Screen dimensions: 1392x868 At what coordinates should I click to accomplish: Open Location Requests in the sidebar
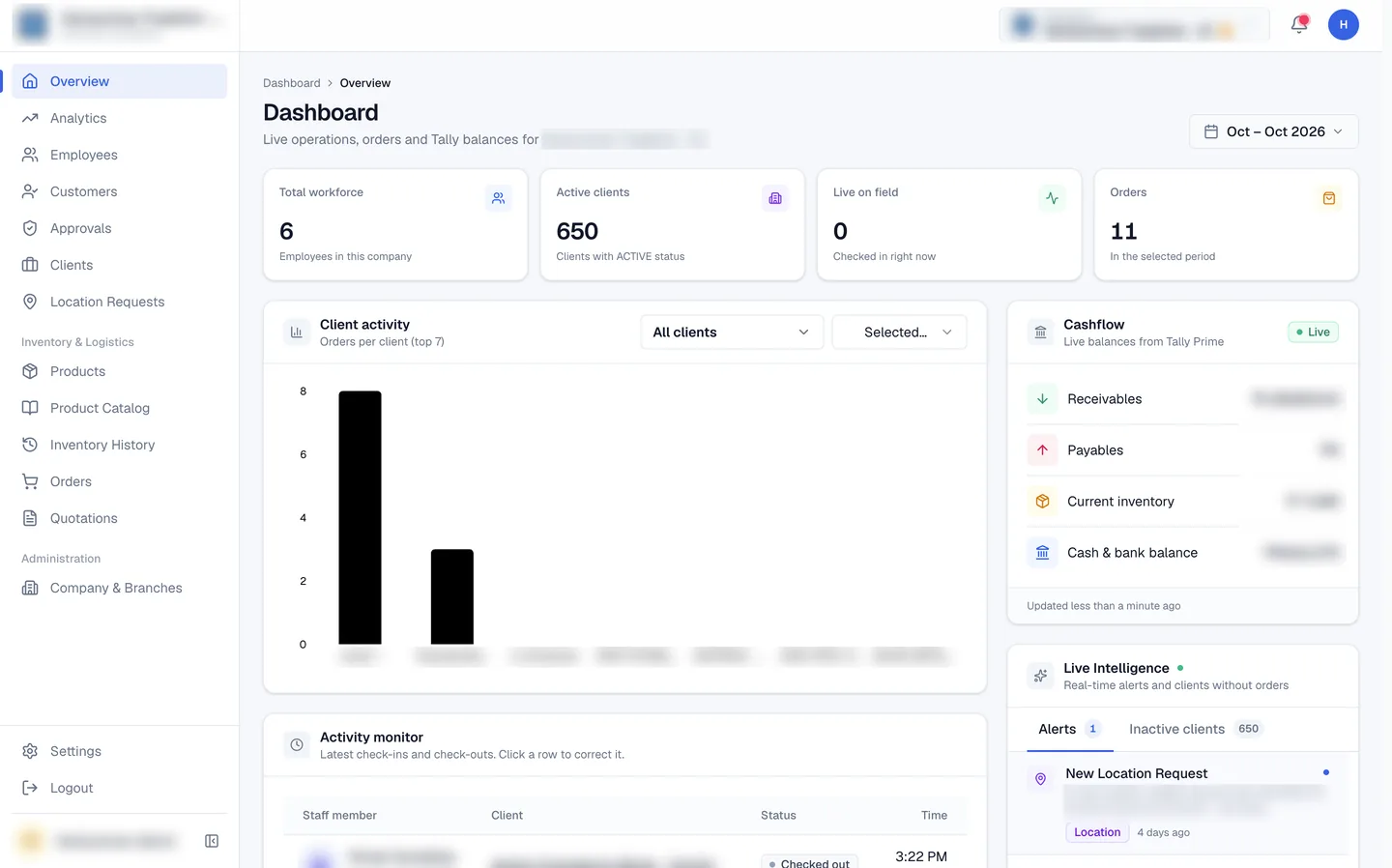click(120, 302)
